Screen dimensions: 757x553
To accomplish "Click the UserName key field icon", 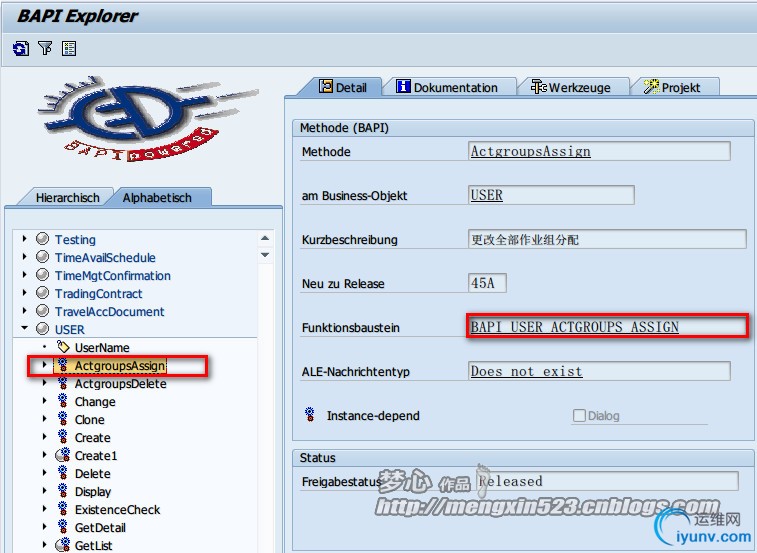I will coord(63,346).
